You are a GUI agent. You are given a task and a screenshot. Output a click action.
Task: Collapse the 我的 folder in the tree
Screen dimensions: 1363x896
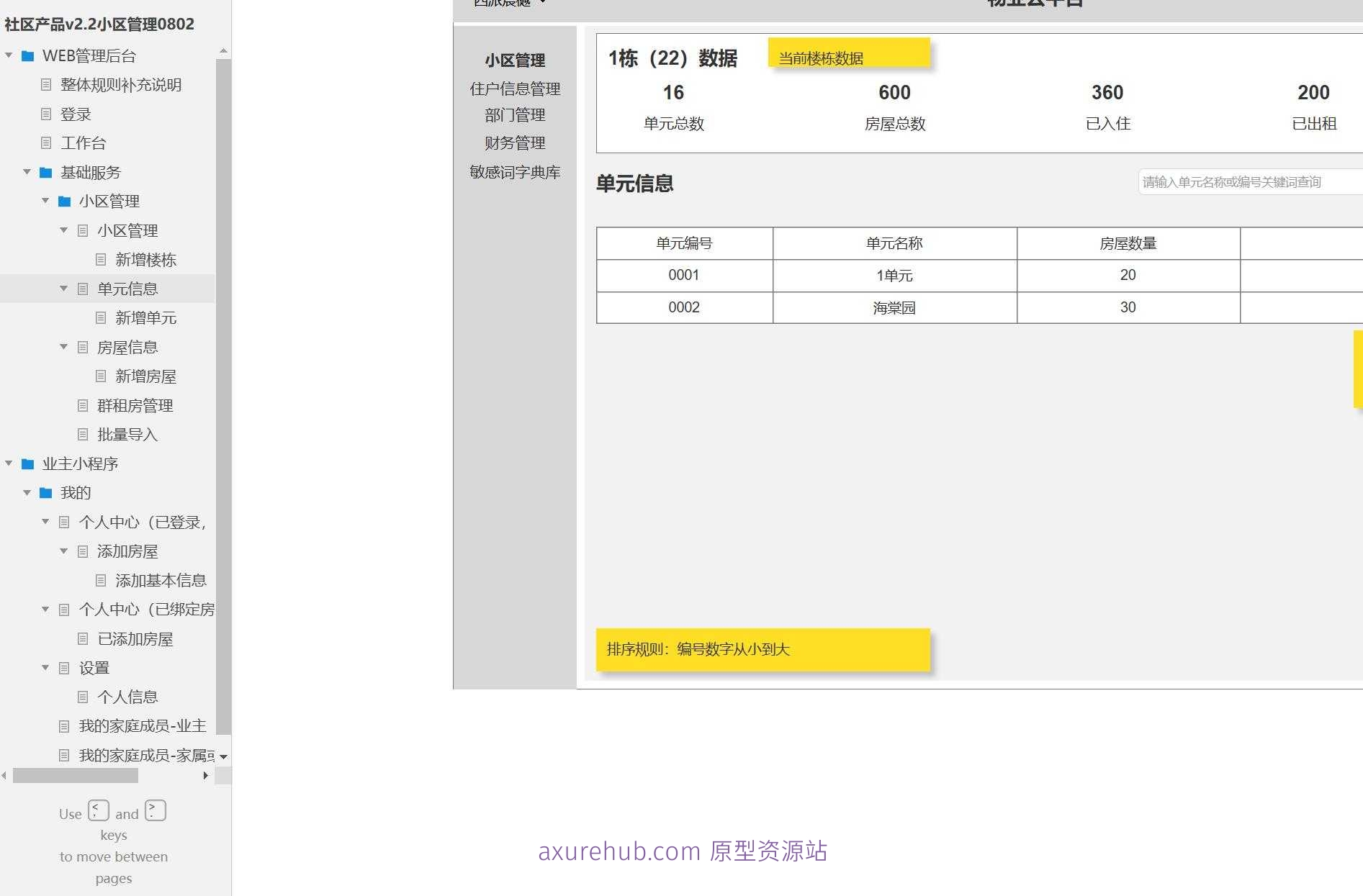click(x=27, y=492)
